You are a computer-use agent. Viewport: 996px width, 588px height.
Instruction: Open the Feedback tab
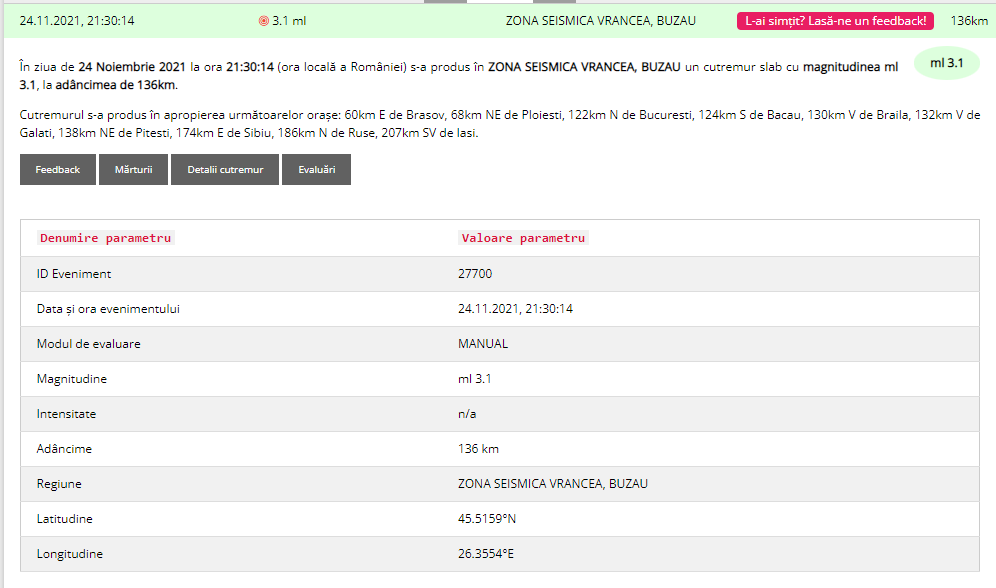point(58,170)
